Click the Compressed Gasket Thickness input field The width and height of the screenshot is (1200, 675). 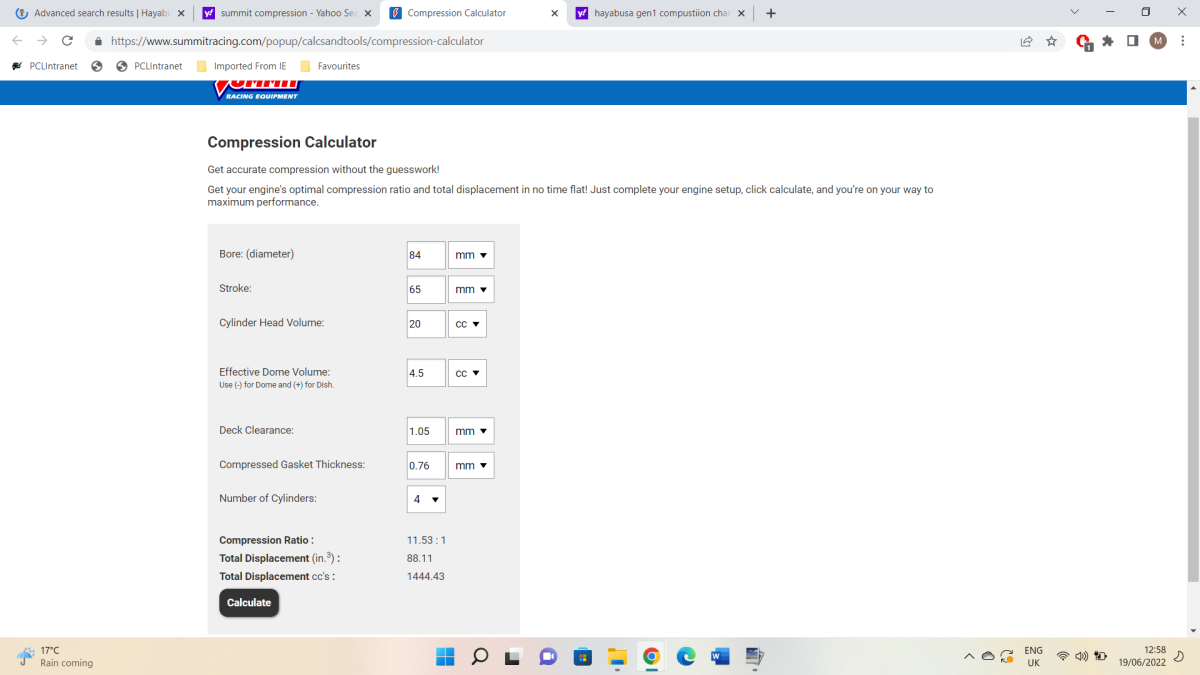pos(426,466)
